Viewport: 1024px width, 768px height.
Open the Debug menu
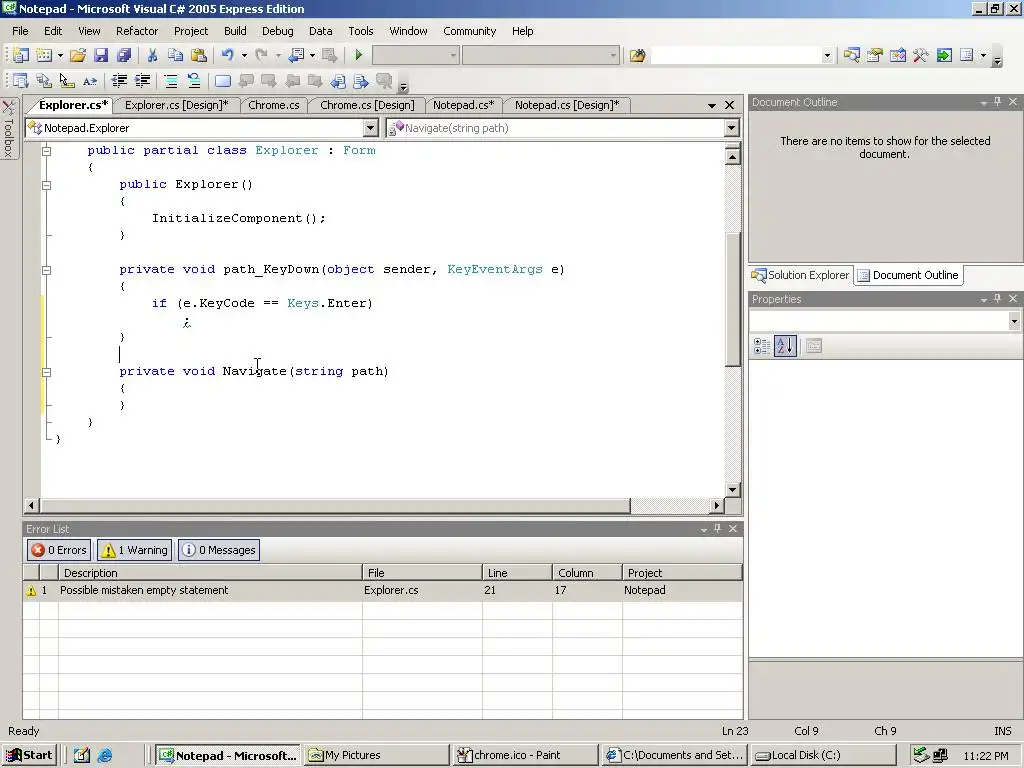[278, 31]
